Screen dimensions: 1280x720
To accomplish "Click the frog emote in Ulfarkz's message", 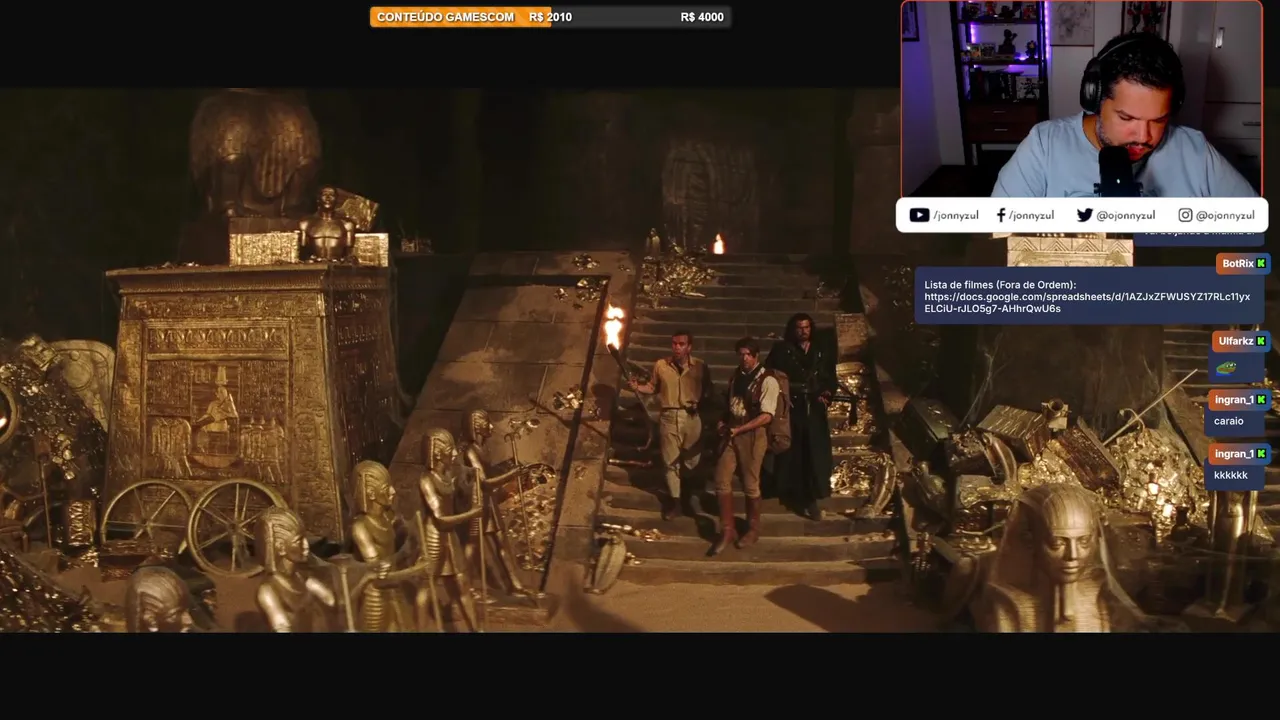I will (1226, 367).
